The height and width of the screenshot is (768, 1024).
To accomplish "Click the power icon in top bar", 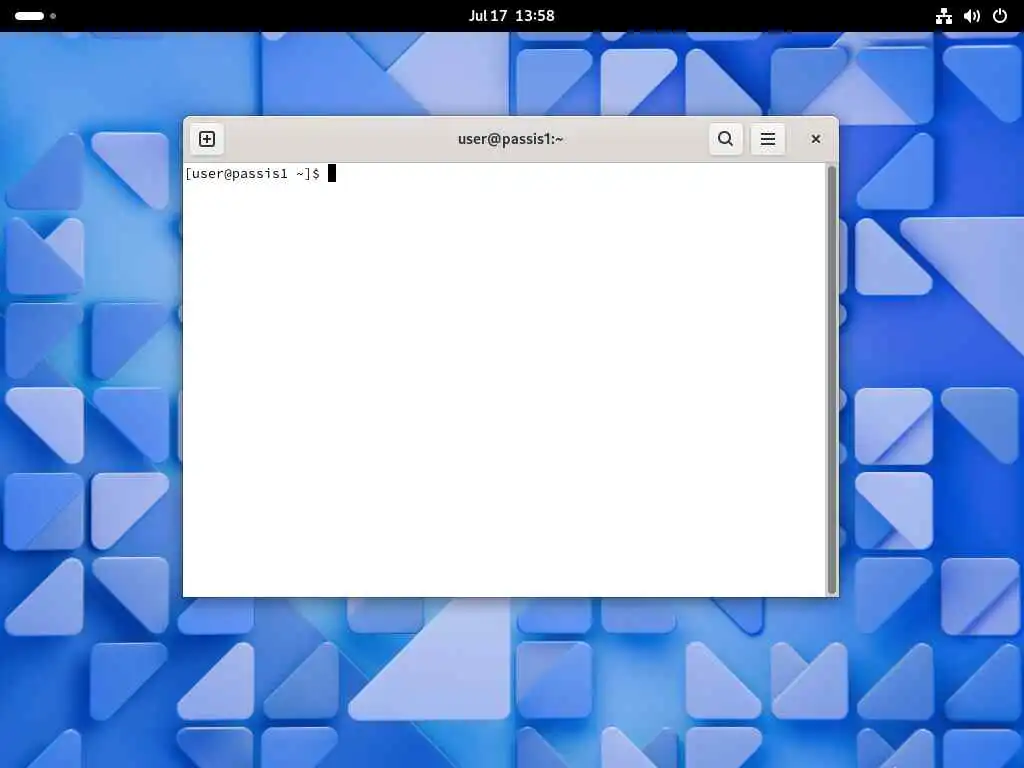I will [x=1000, y=16].
